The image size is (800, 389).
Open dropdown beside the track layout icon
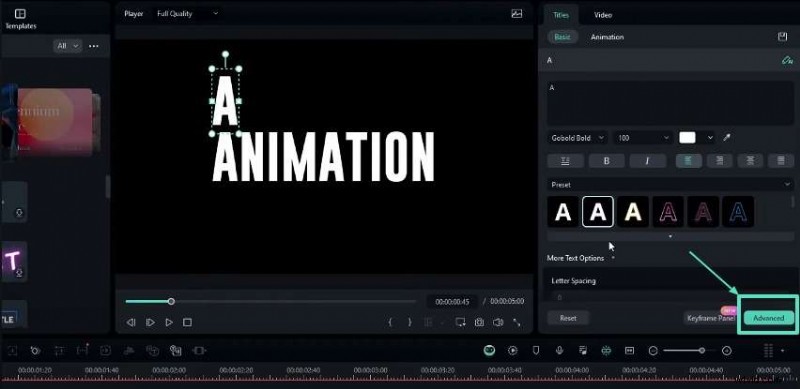pyautogui.click(x=783, y=351)
